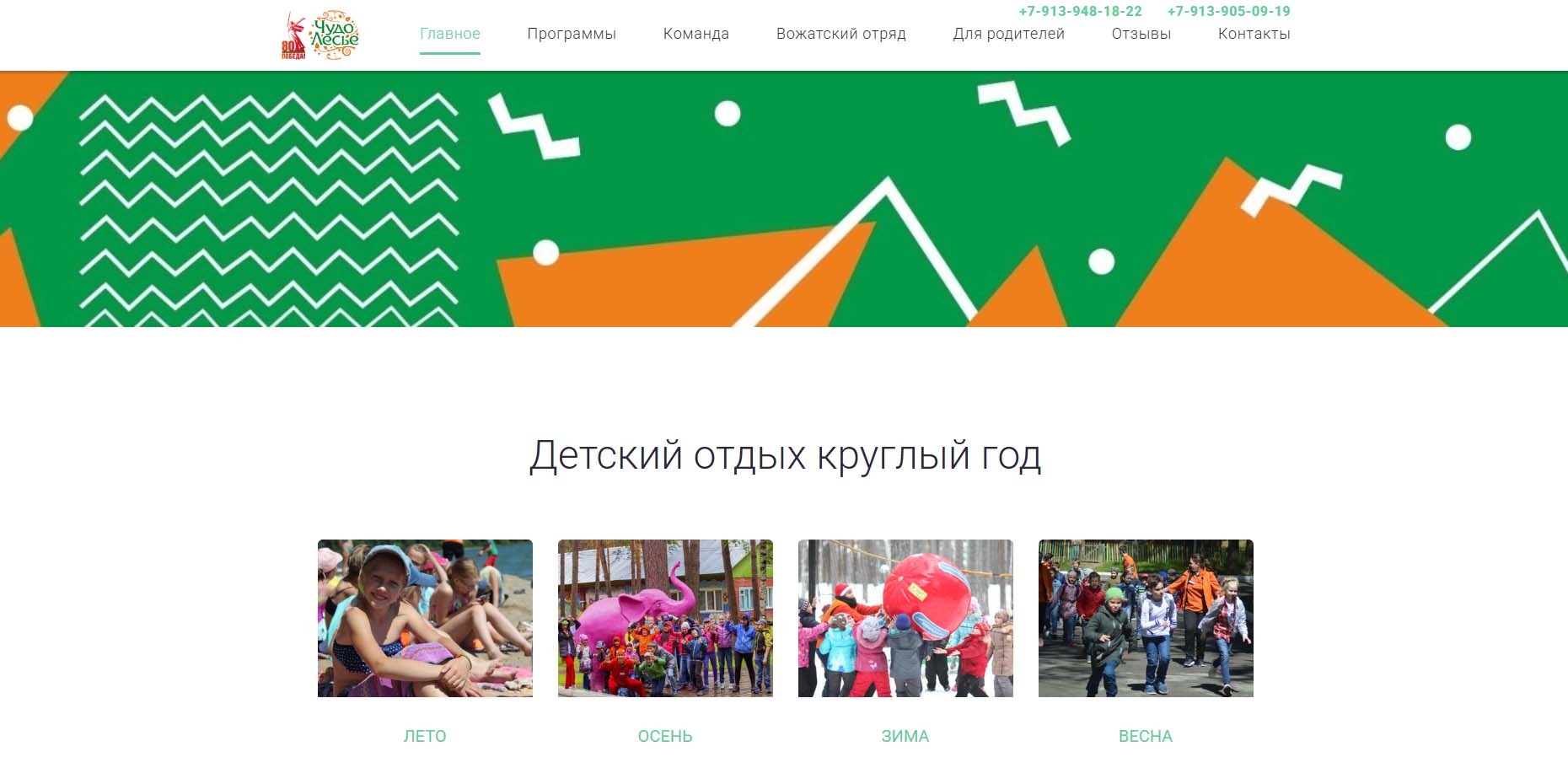Click the Чудо Лесье logo
1568x784 pixels.
335,35
